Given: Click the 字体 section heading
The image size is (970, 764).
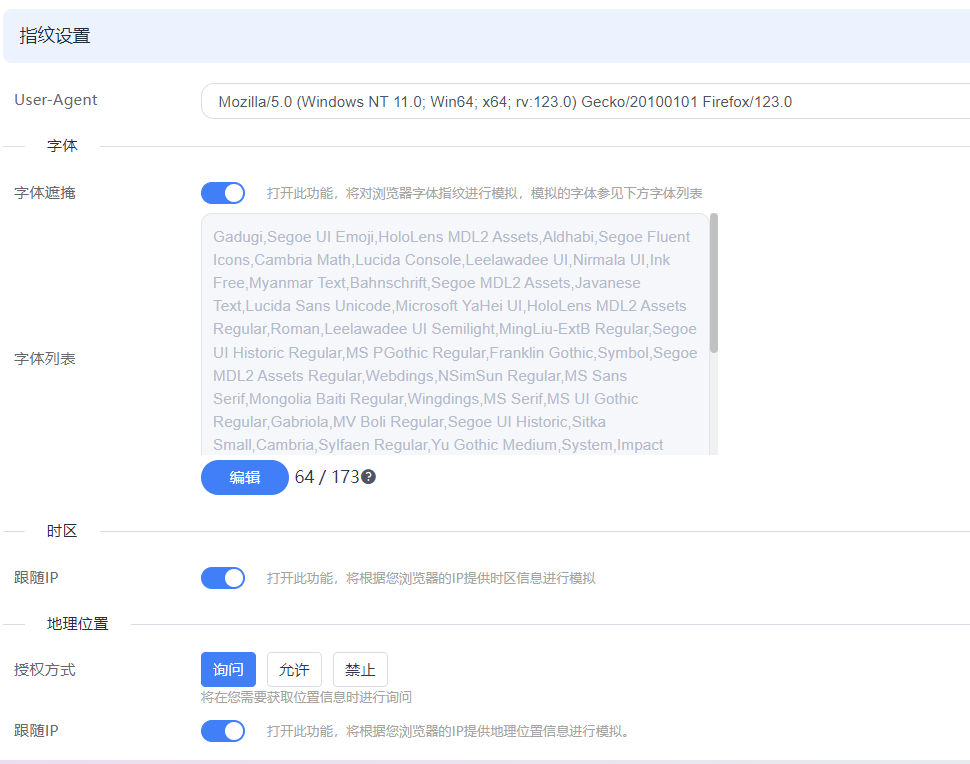Looking at the screenshot, I should (x=62, y=145).
